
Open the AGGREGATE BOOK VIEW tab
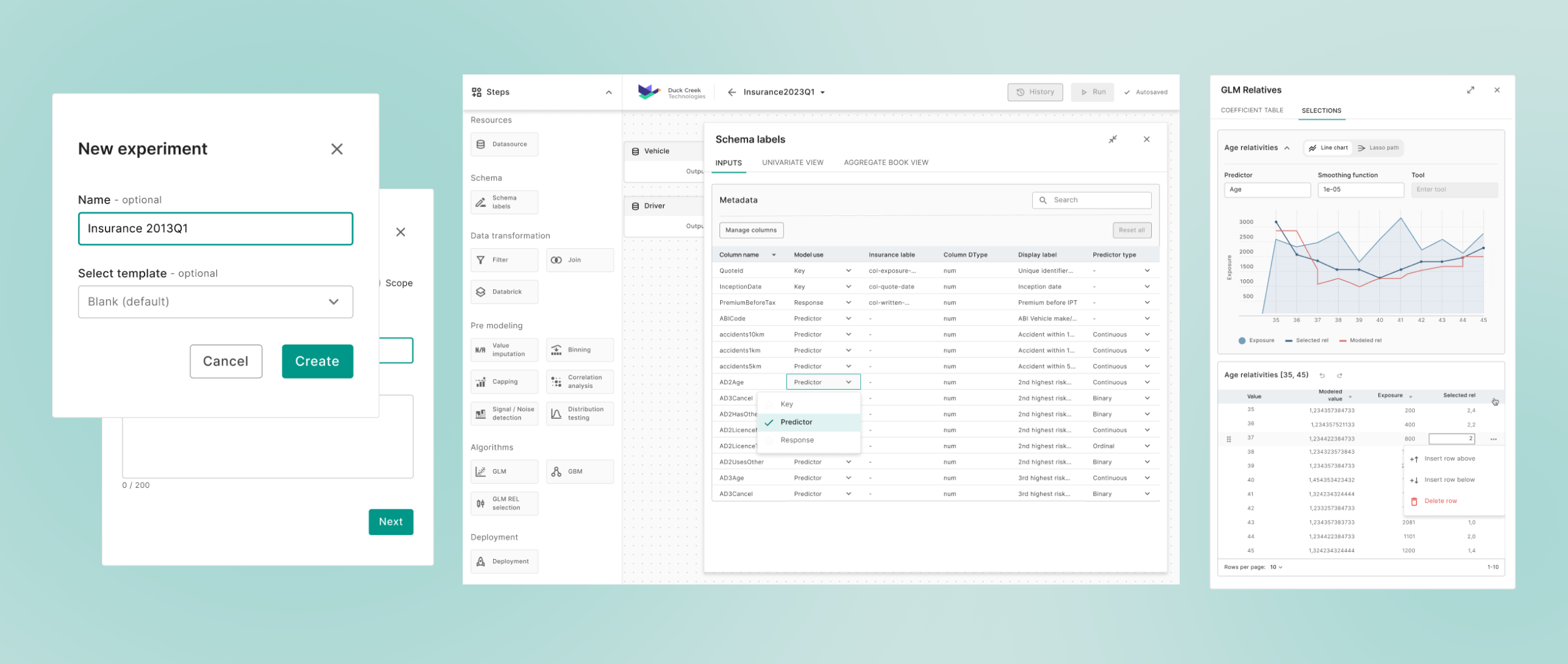coord(886,163)
